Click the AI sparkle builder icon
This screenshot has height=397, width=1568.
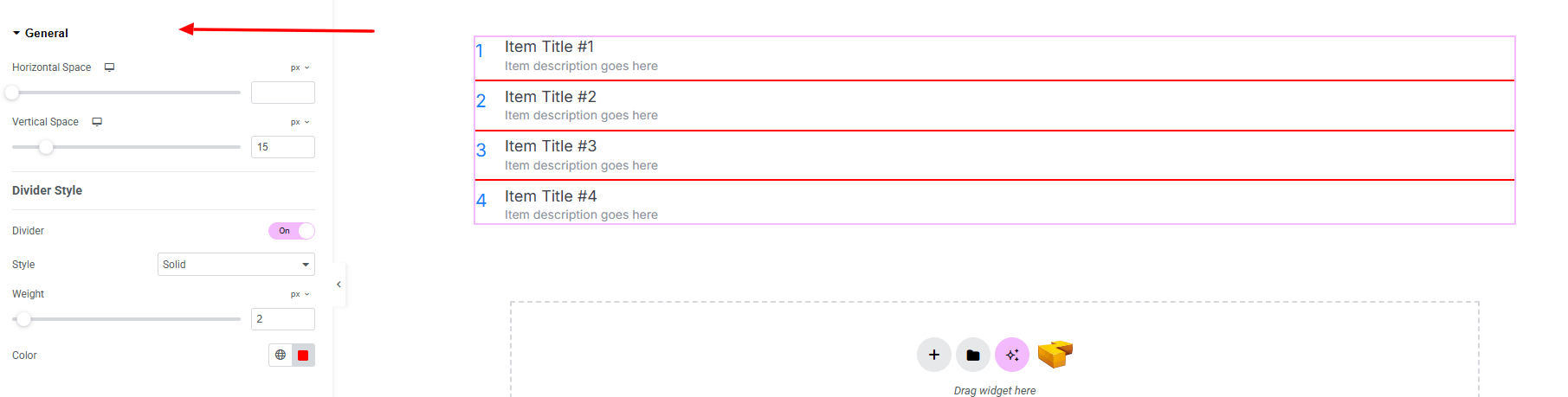pos(1012,355)
